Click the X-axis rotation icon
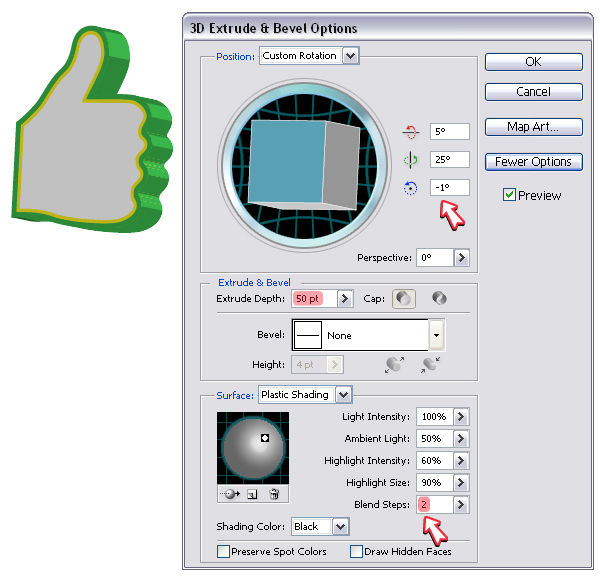The width and height of the screenshot is (600, 580). pyautogui.click(x=411, y=132)
